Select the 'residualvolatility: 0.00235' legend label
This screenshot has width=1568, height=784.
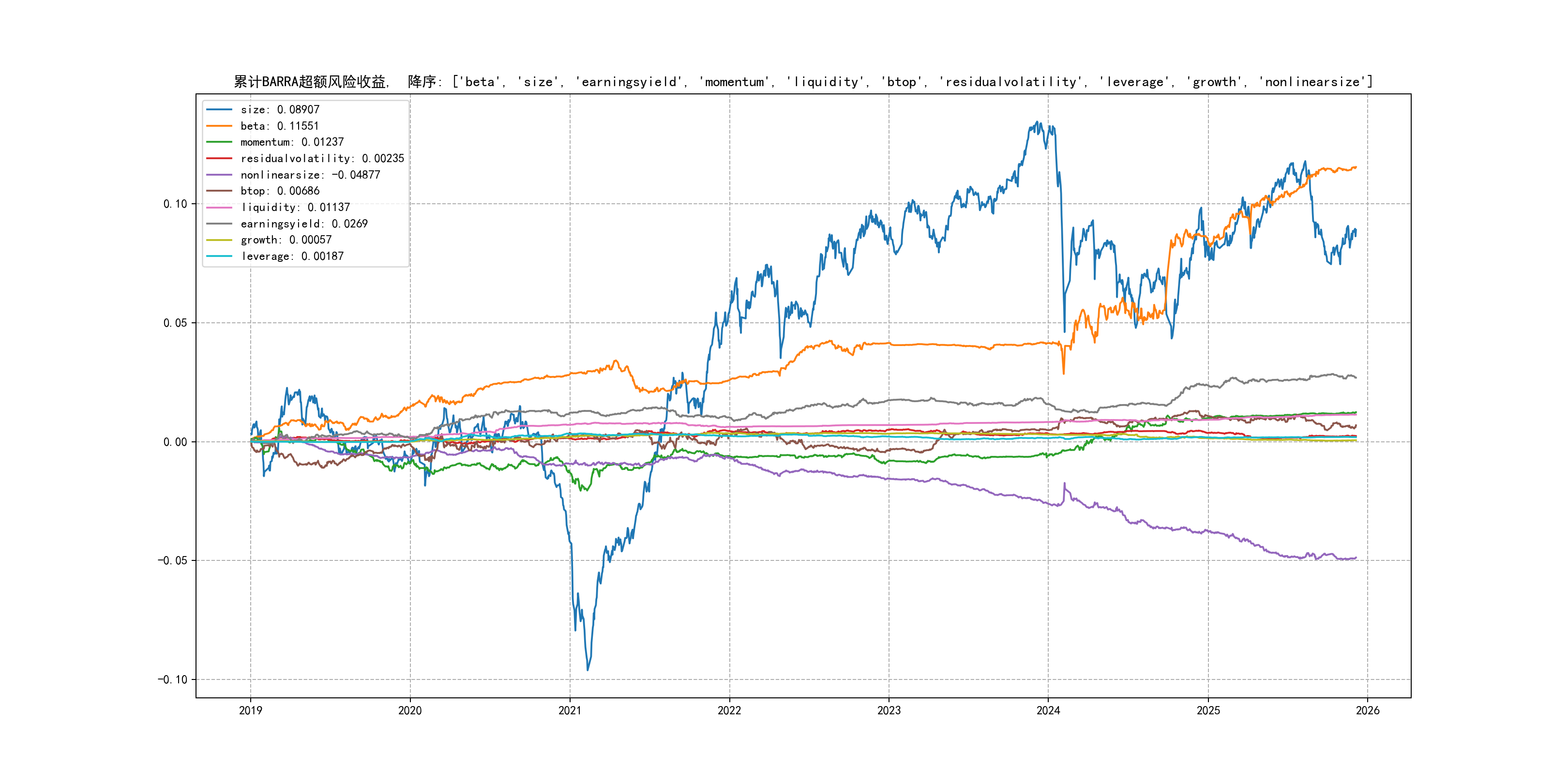pyautogui.click(x=322, y=158)
